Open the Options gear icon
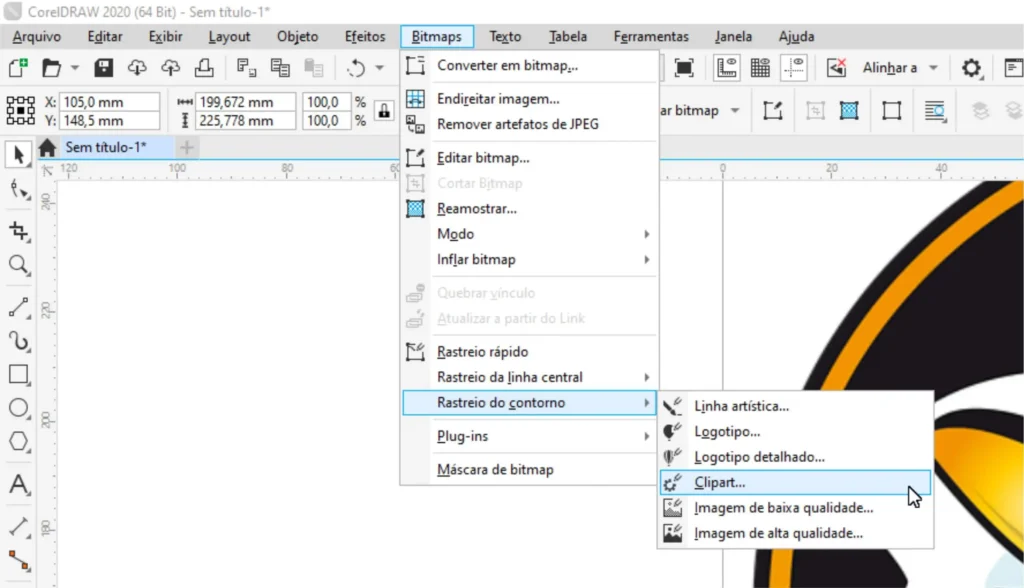 tap(971, 67)
